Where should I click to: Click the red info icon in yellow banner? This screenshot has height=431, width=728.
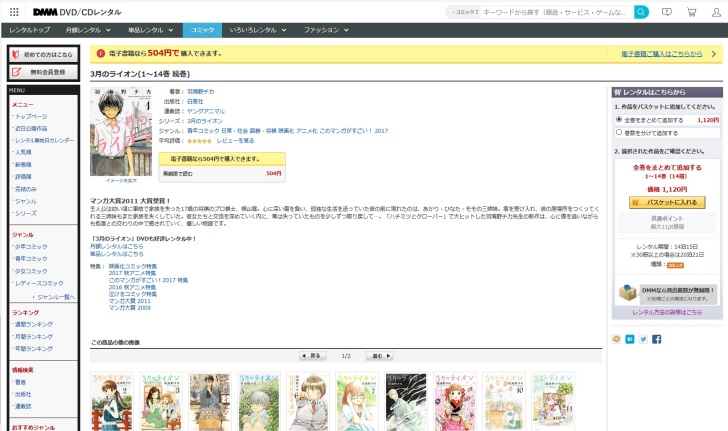(x=100, y=53)
